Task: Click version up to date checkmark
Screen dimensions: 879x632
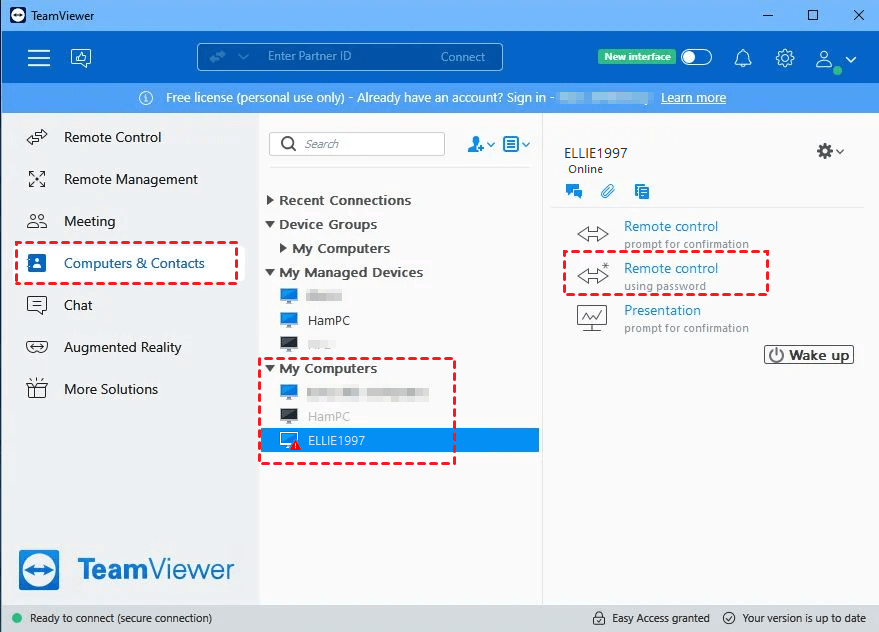Action: 729,618
